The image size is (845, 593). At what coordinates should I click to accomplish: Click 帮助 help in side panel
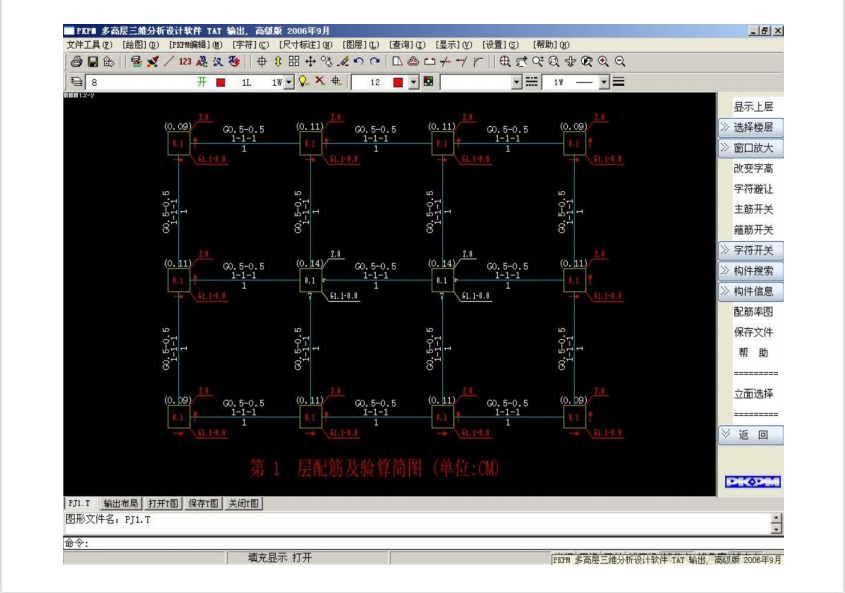(x=753, y=353)
